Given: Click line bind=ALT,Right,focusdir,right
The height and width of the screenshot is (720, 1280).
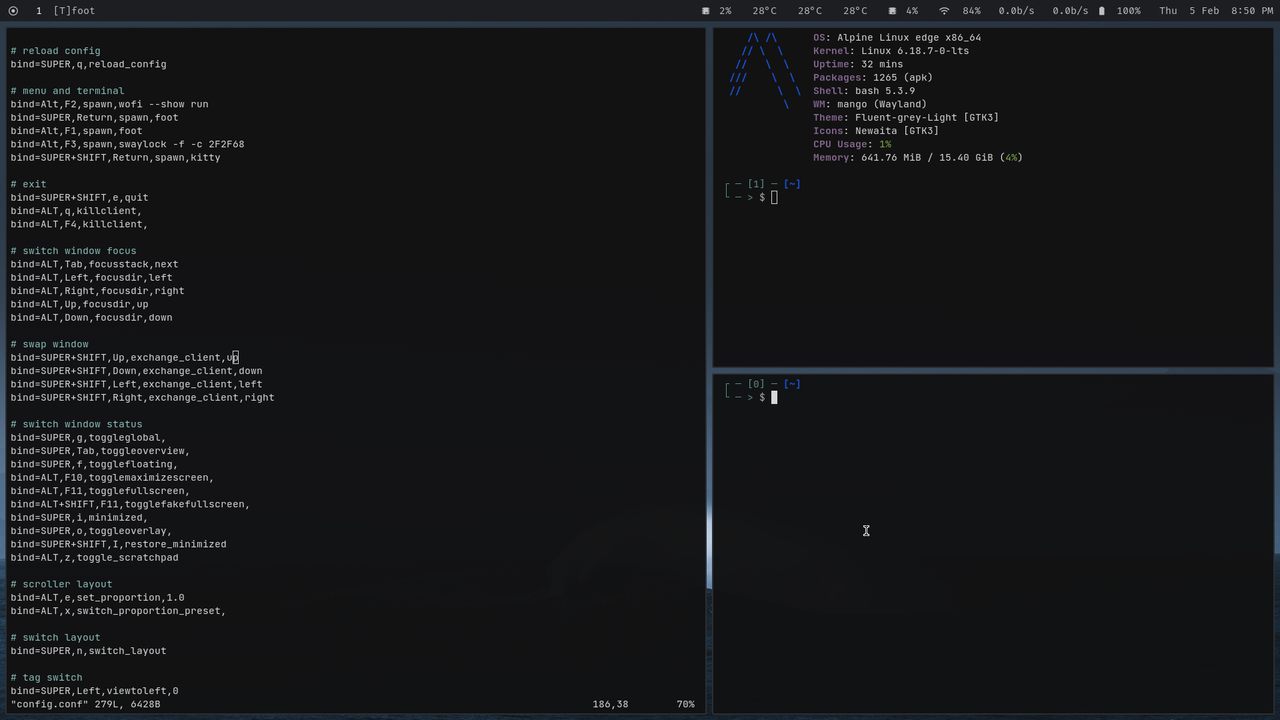Looking at the screenshot, I should tap(98, 291).
